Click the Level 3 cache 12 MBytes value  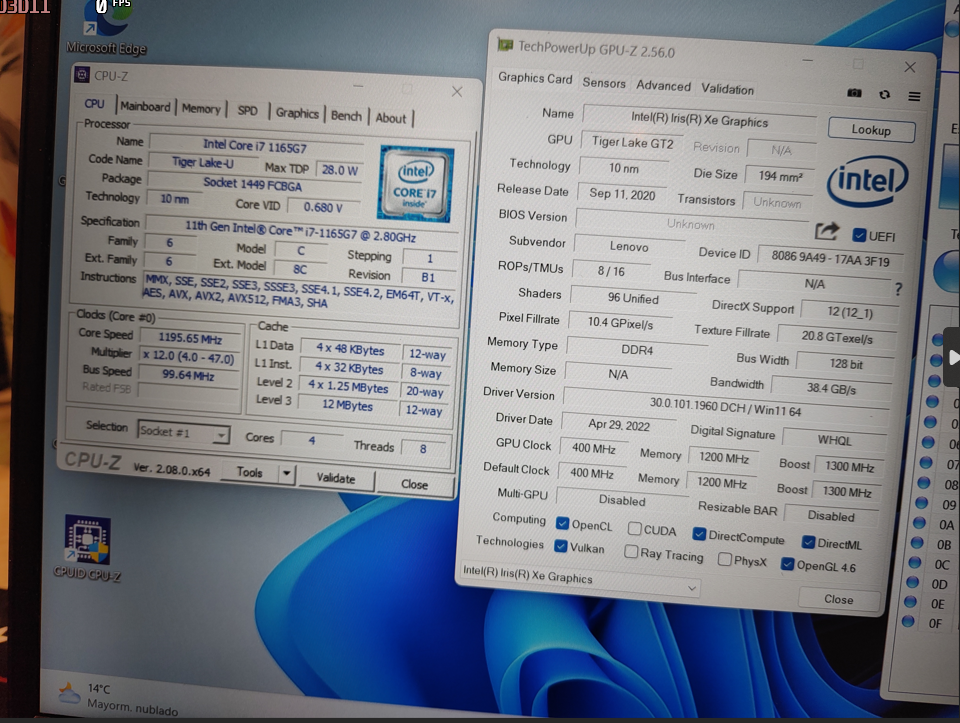click(x=347, y=405)
